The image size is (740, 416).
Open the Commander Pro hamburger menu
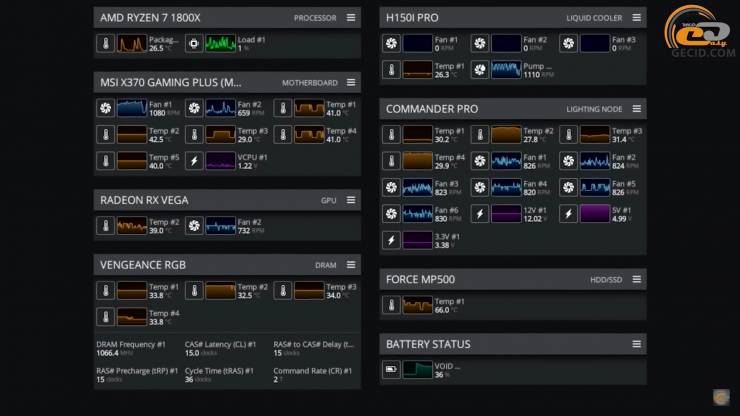pyautogui.click(x=636, y=108)
